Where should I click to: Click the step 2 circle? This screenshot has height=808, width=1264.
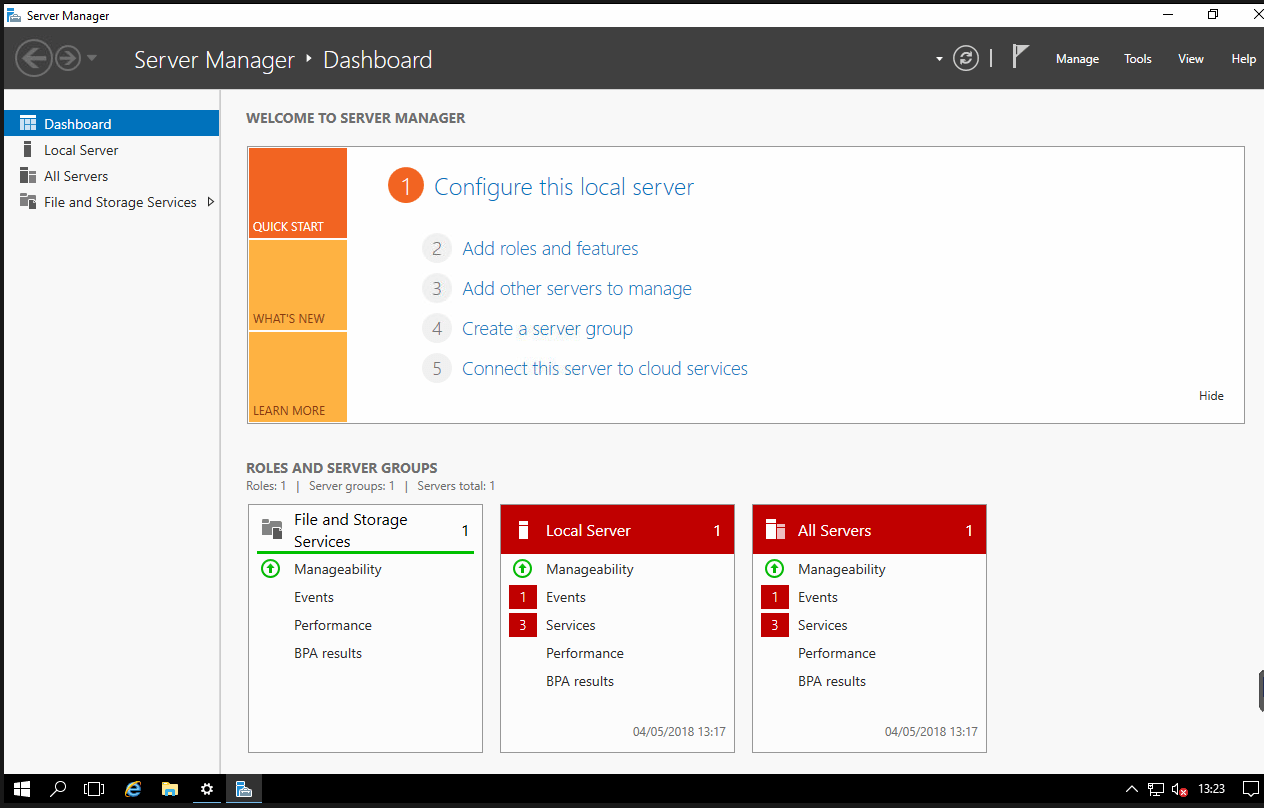click(437, 249)
